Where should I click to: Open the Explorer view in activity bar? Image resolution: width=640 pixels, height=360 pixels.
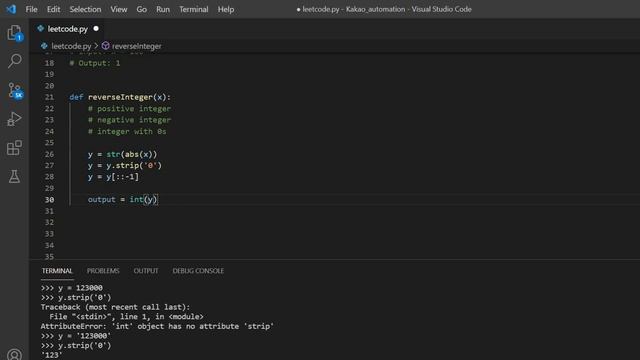(14, 33)
